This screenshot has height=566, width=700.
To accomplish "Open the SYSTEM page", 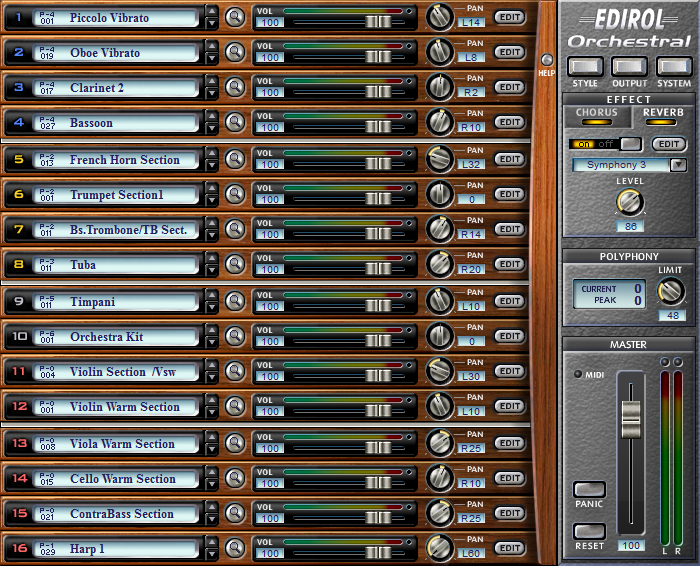I will point(674,67).
